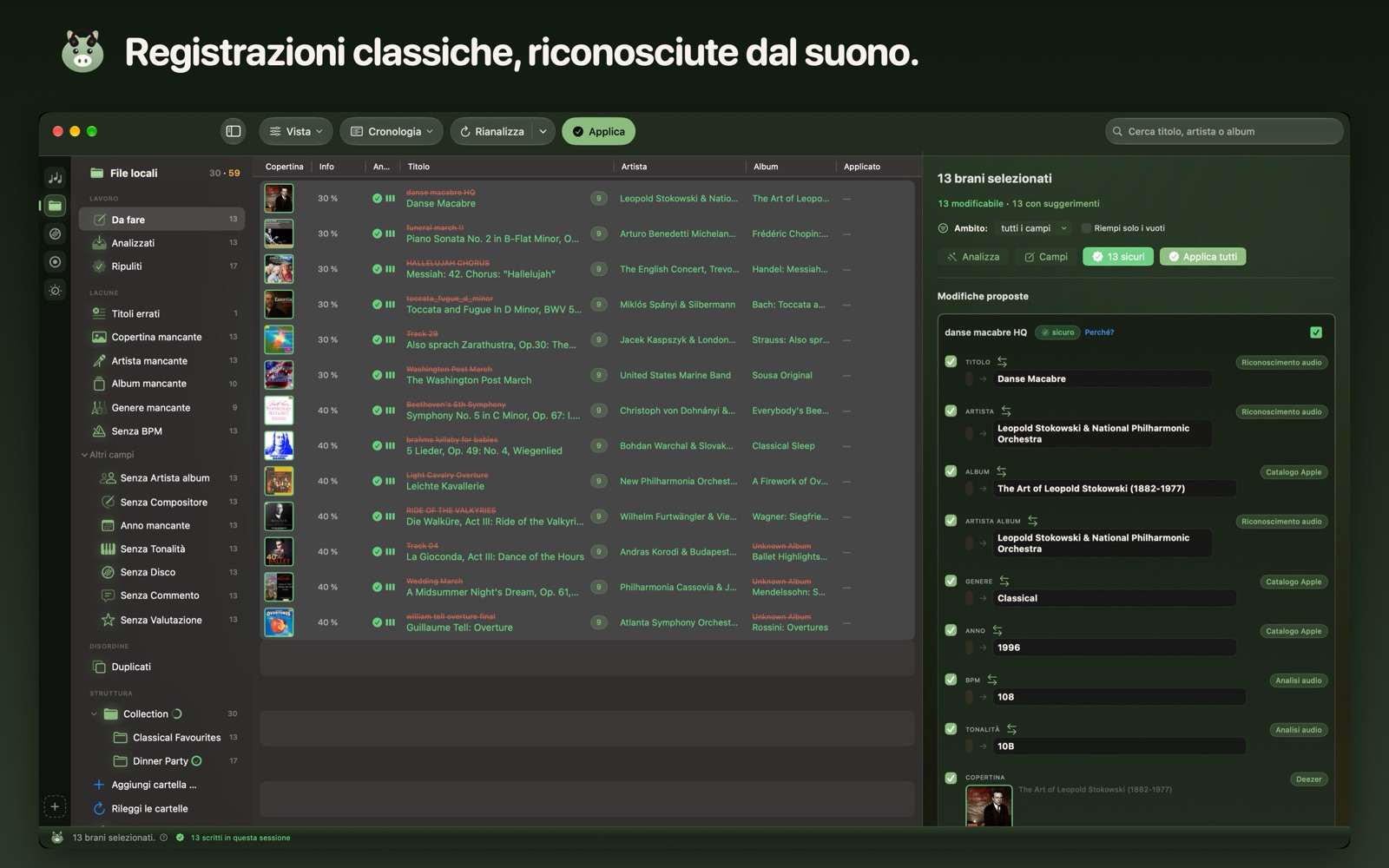This screenshot has width=1389, height=868.
Task: Uncheck the TITOLO field checkbox
Action: click(x=951, y=361)
